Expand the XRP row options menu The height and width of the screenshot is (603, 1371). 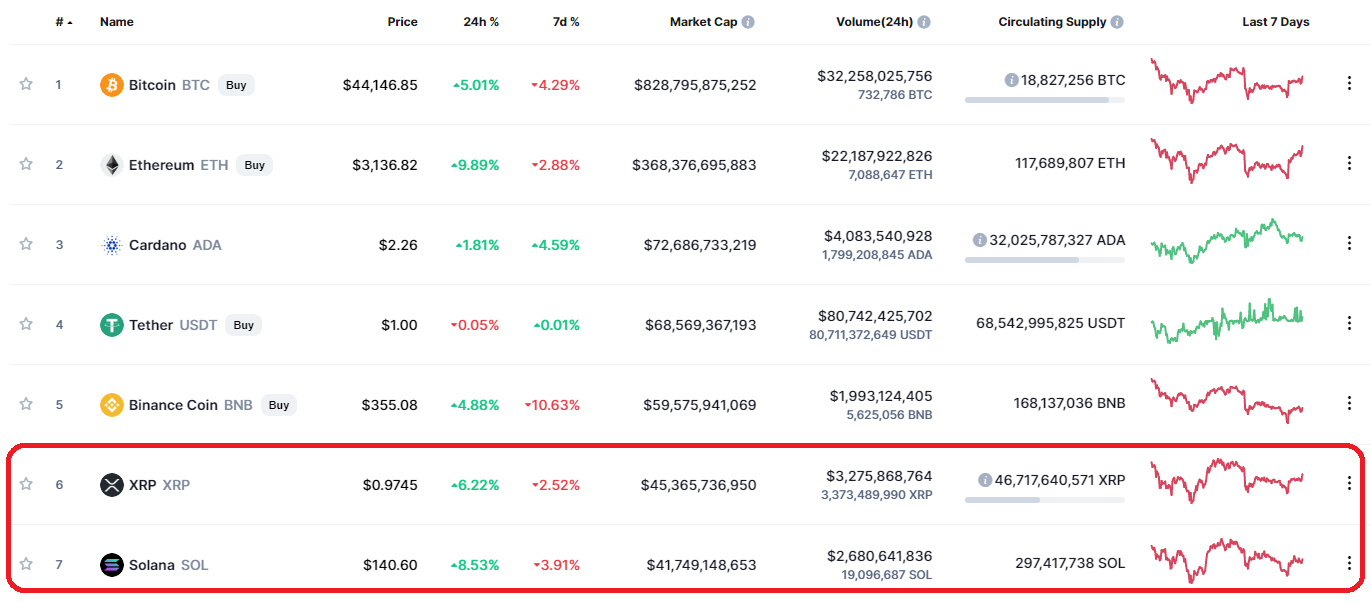coord(1348,484)
